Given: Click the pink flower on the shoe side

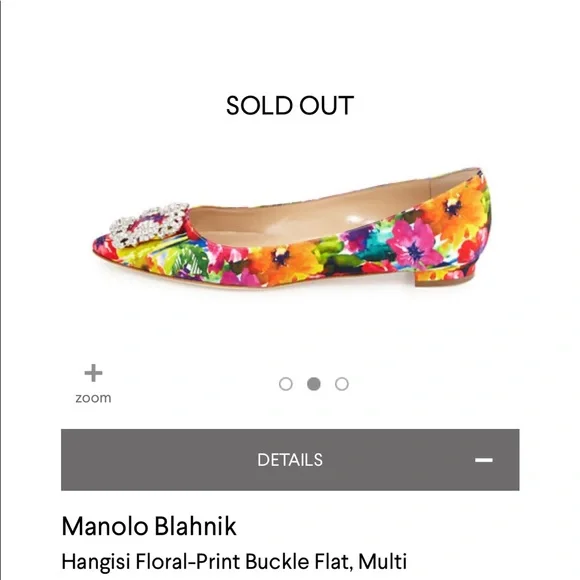Looking at the screenshot, I should [x=414, y=244].
